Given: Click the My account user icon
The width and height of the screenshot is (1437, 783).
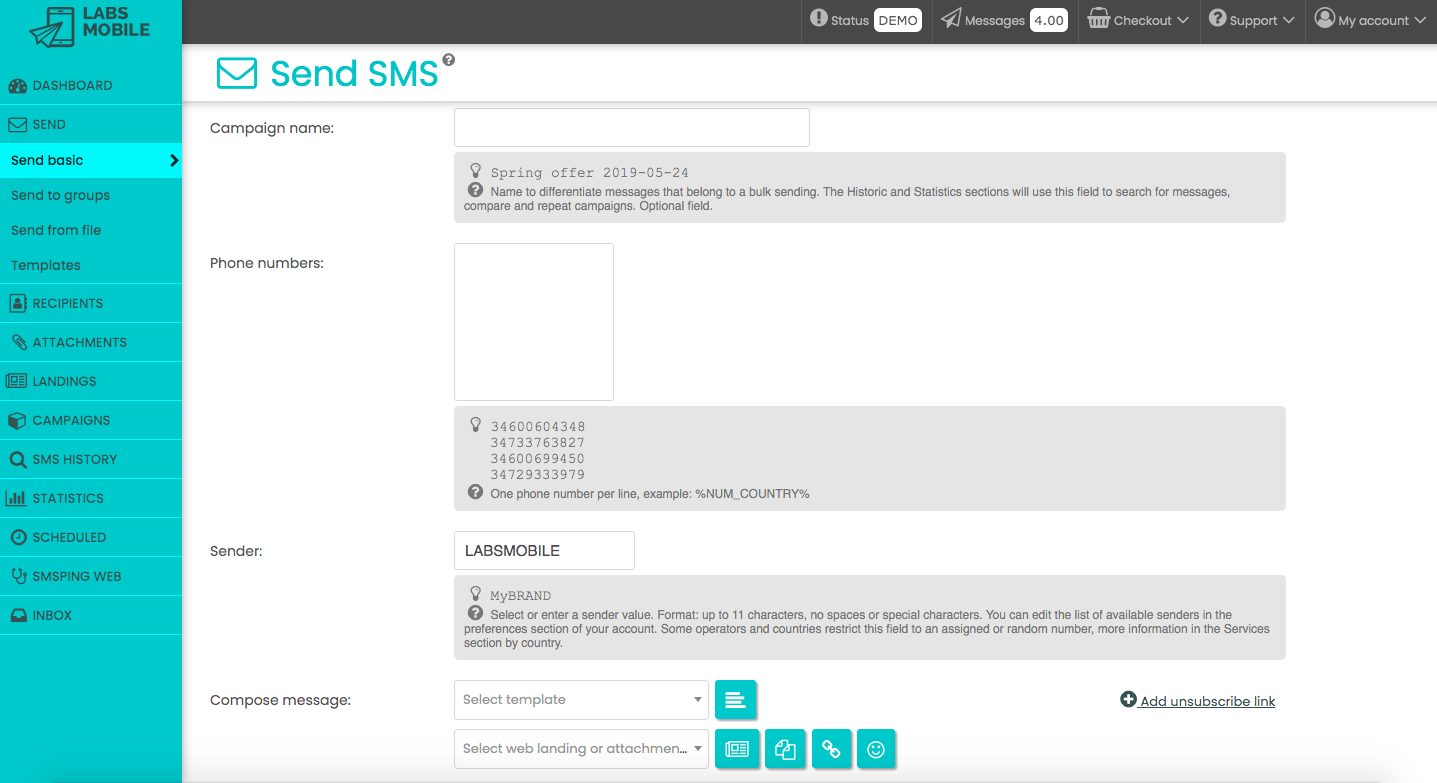Looking at the screenshot, I should 1324,18.
